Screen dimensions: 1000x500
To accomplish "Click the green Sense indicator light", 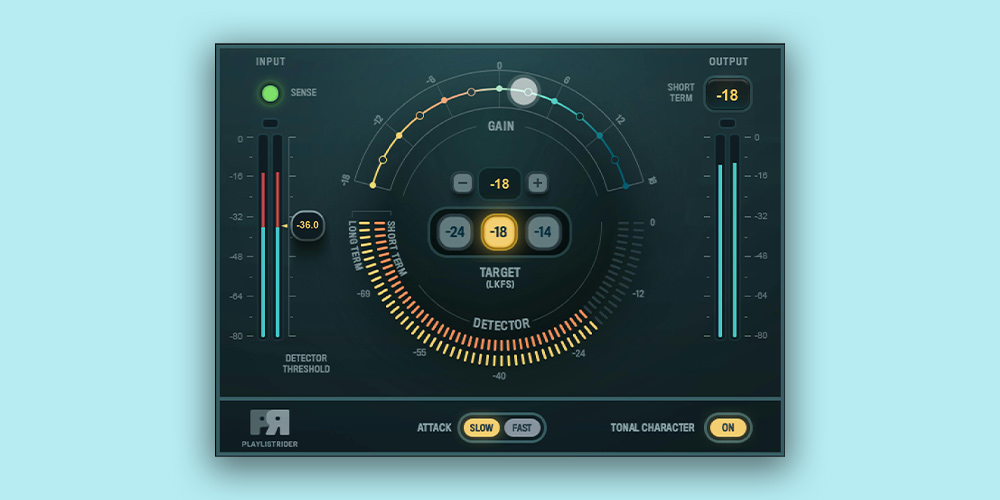I will point(269,94).
